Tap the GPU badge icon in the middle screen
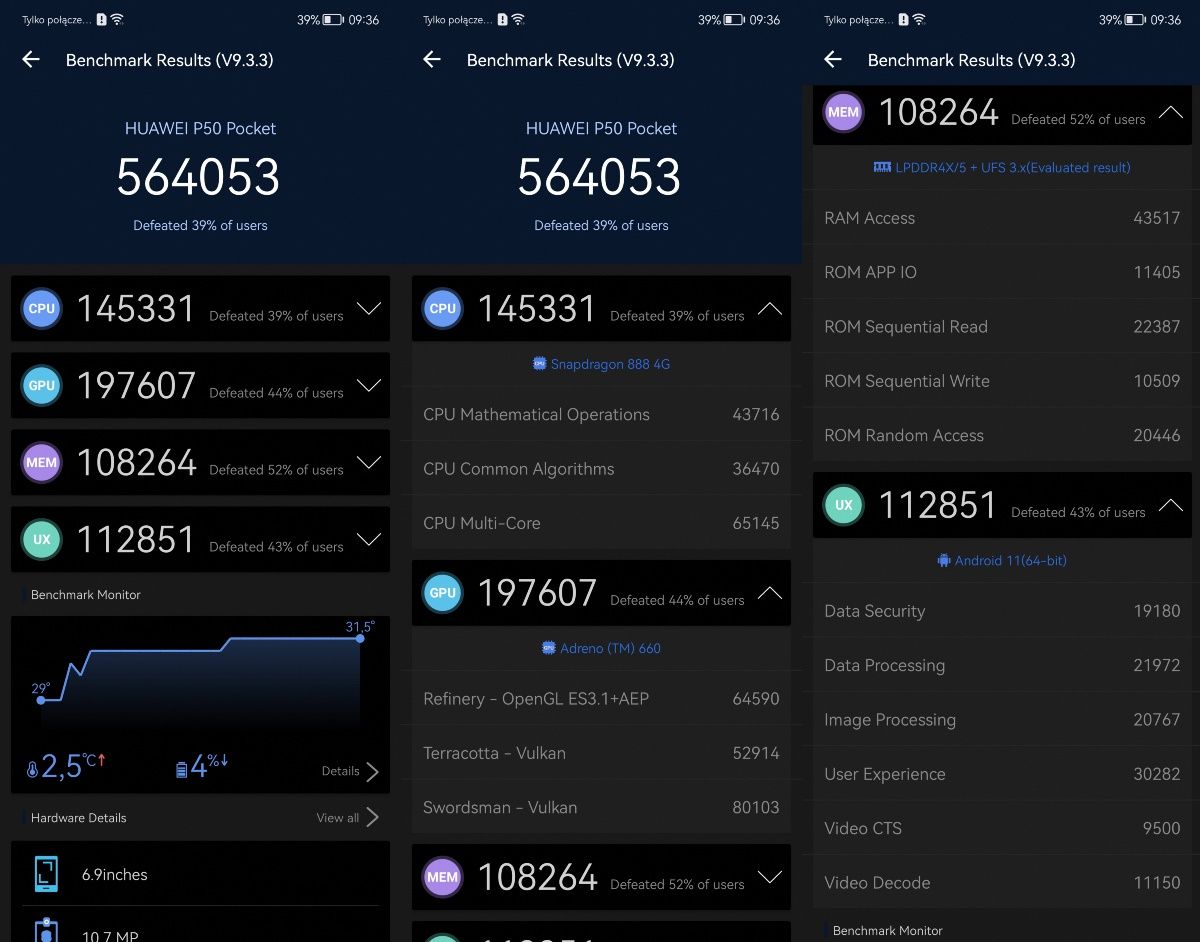 coord(443,593)
